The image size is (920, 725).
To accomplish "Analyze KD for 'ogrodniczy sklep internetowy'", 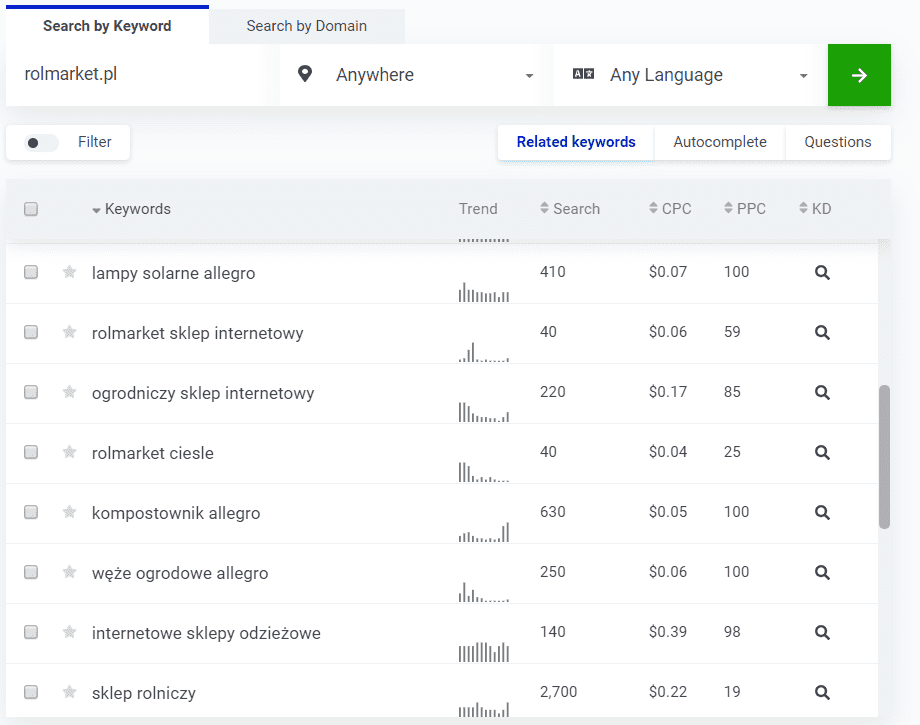I will click(822, 392).
